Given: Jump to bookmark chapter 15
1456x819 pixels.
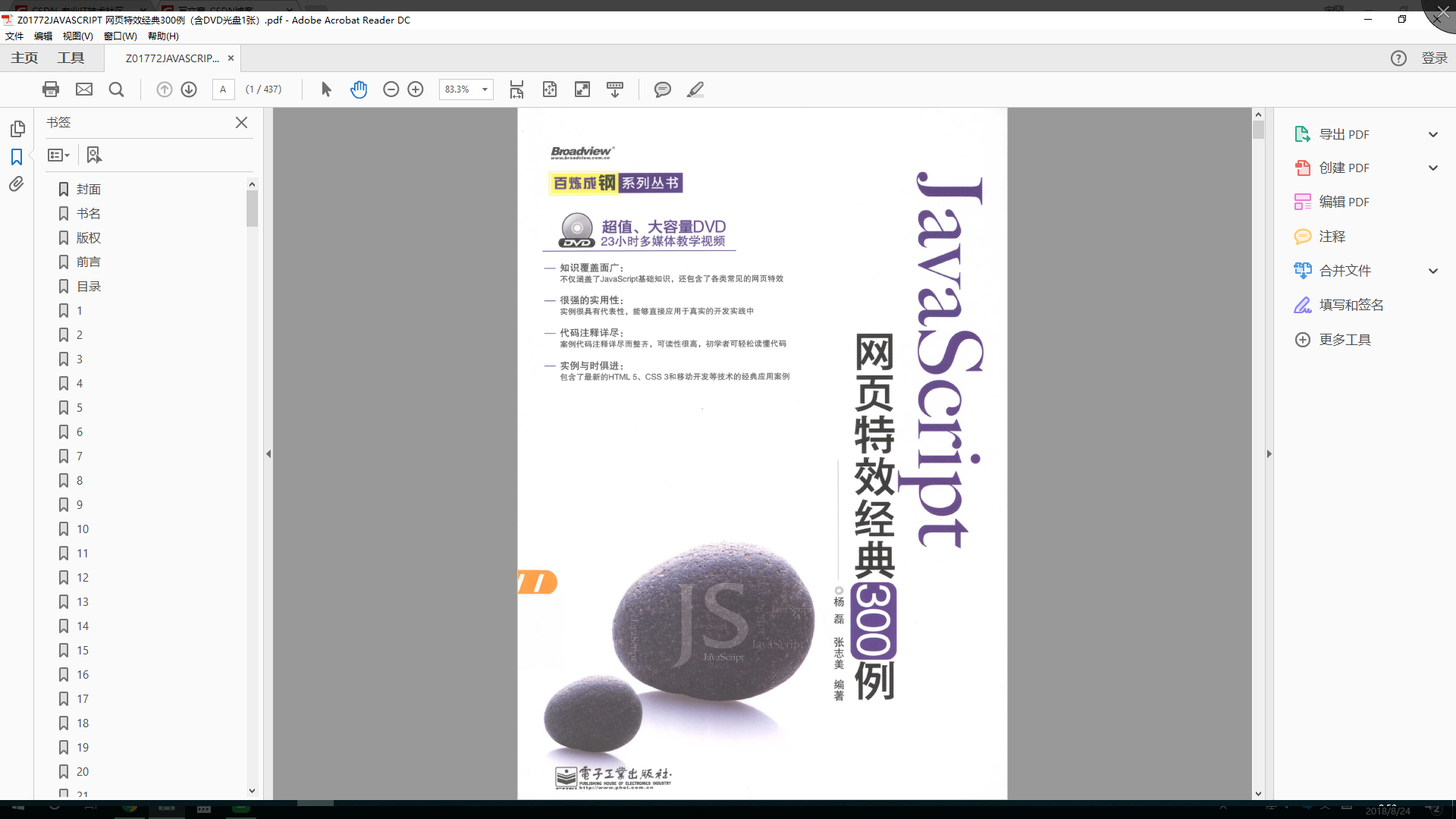Looking at the screenshot, I should pos(82,651).
